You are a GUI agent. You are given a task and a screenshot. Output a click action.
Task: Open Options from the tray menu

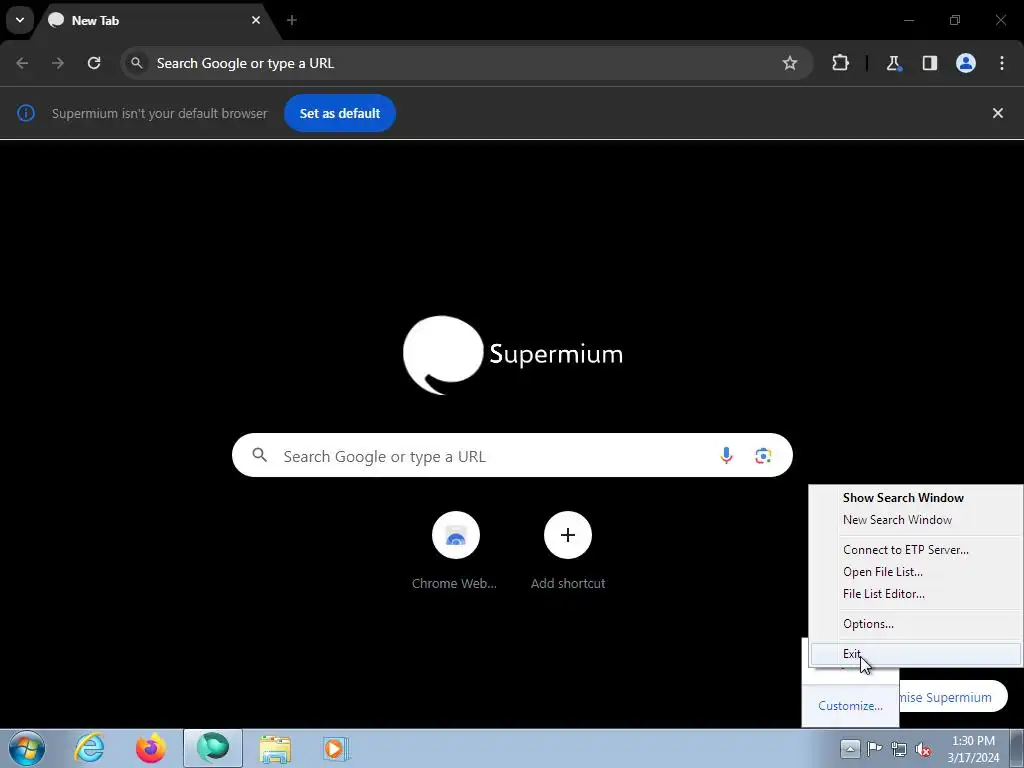click(916, 624)
